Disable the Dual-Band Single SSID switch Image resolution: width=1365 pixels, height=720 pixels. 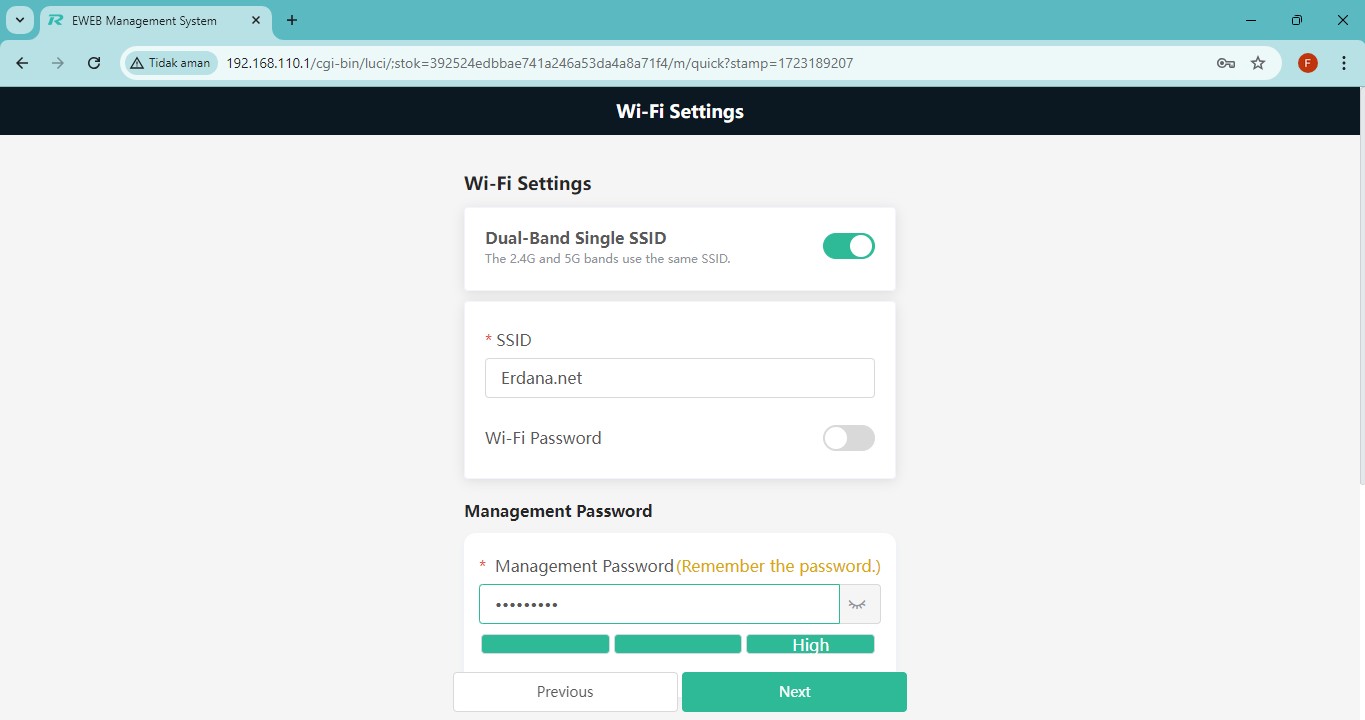(848, 246)
